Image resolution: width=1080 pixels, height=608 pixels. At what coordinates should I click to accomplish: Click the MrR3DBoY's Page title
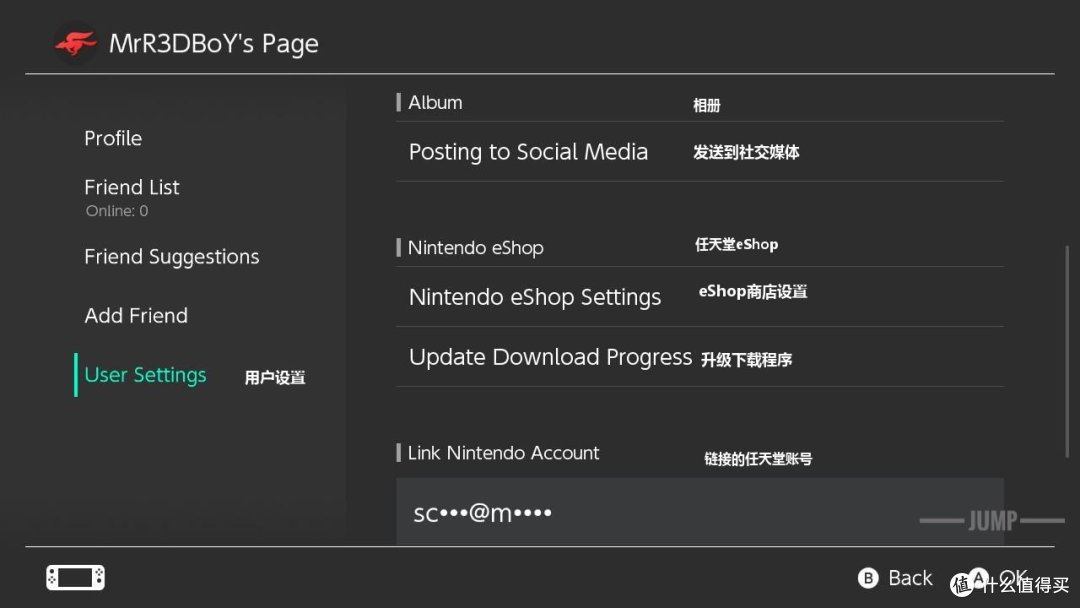[x=214, y=43]
